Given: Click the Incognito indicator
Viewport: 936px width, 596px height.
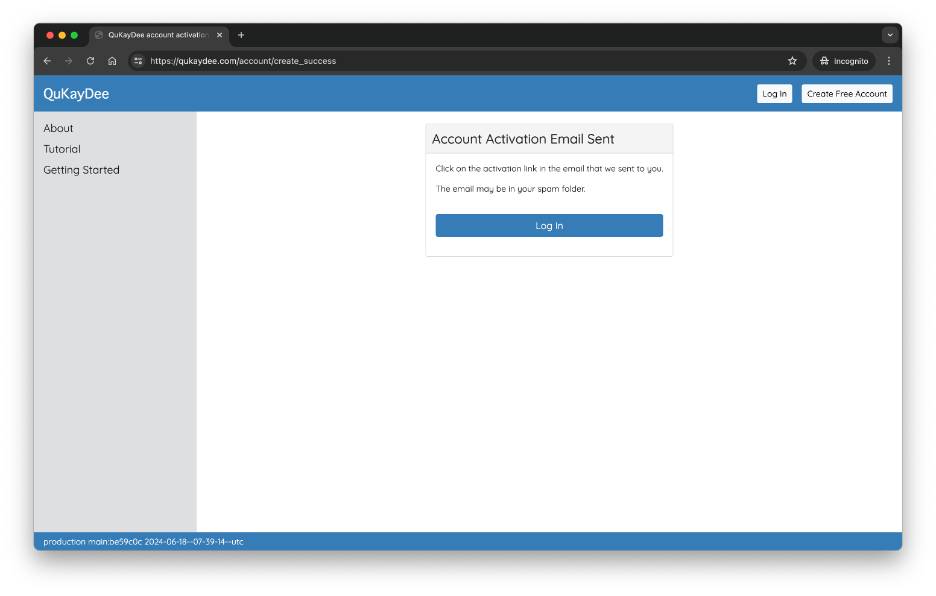Looking at the screenshot, I should pos(844,61).
